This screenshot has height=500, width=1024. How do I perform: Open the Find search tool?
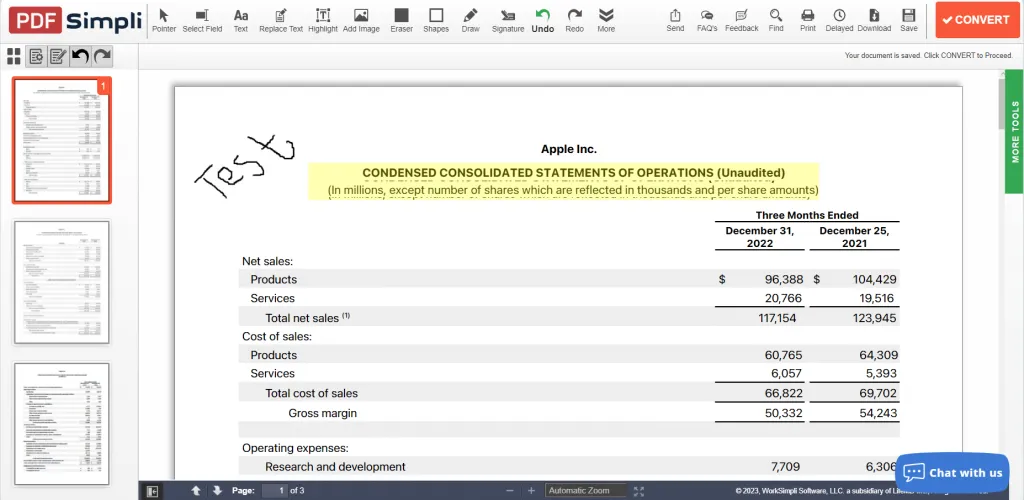(x=776, y=20)
